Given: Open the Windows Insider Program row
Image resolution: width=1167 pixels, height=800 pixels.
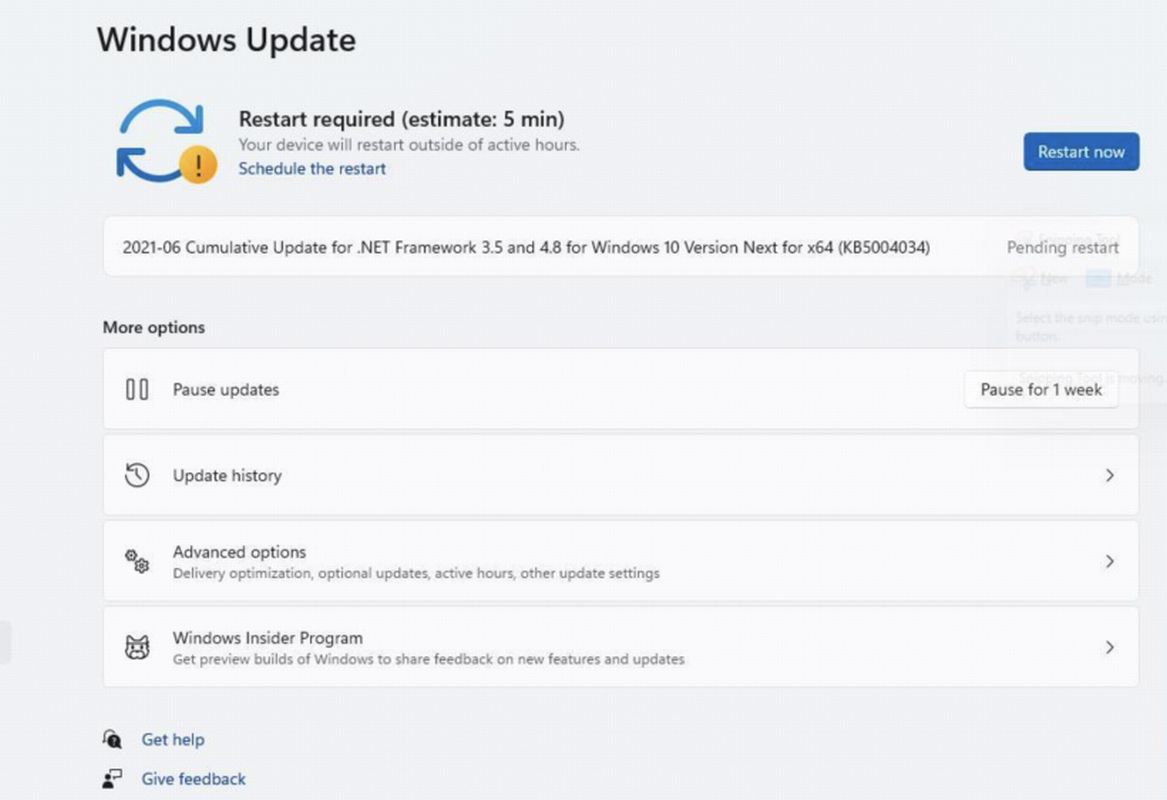Looking at the screenshot, I should pos(620,648).
